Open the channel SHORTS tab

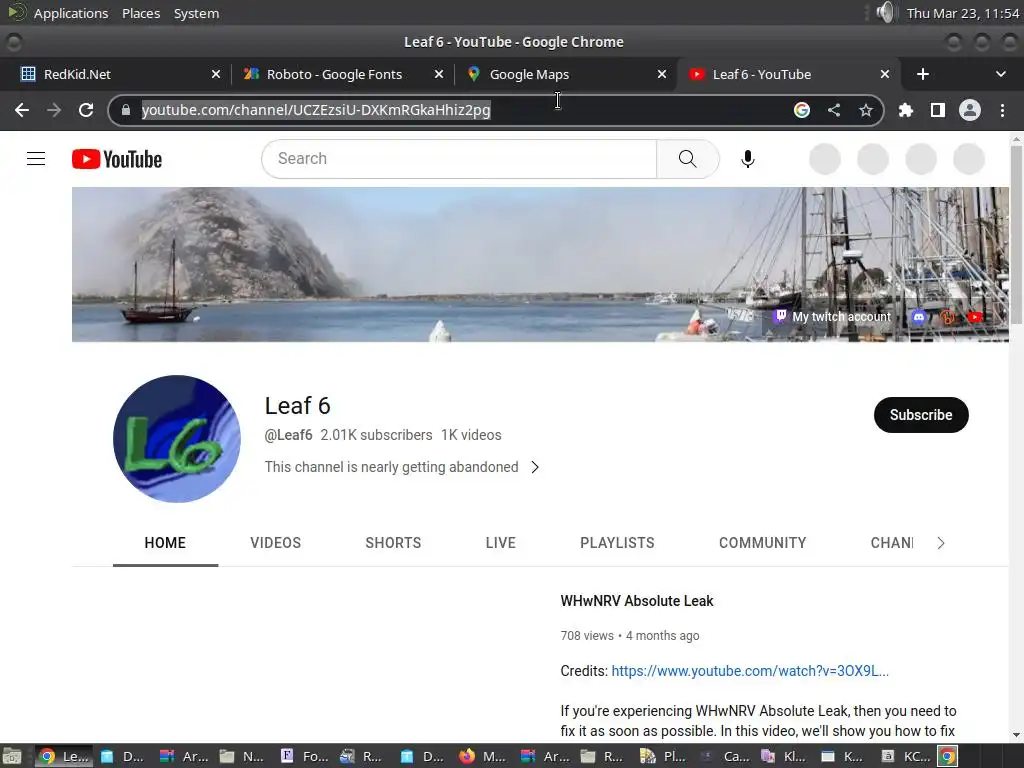tap(393, 543)
